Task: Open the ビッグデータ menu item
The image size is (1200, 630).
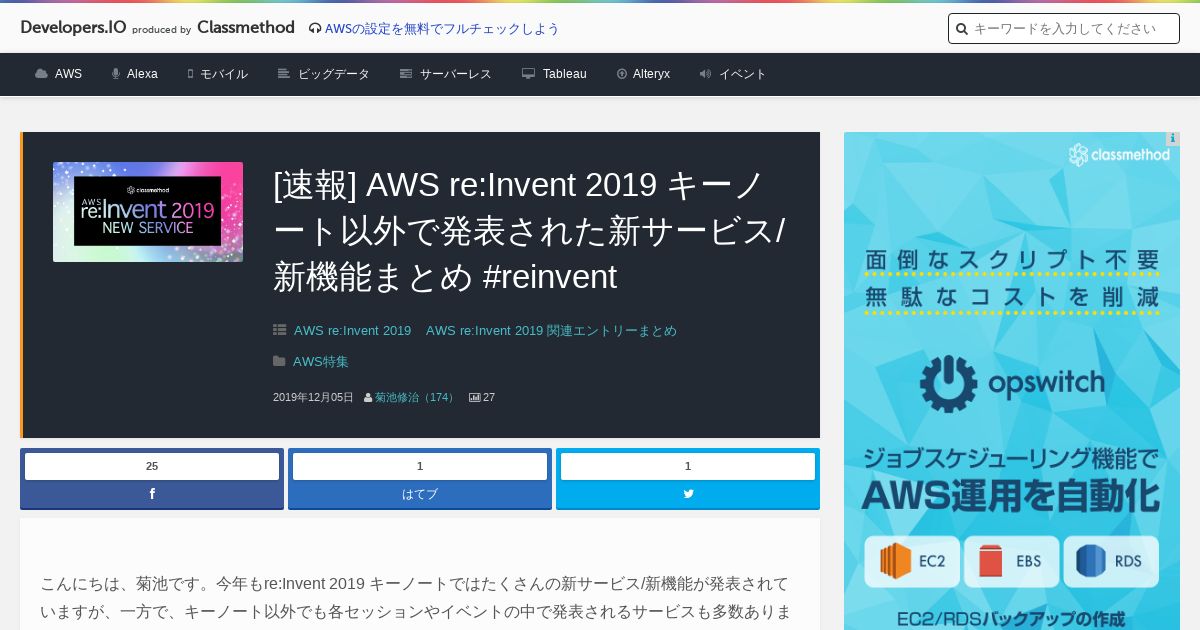Action: tap(334, 74)
